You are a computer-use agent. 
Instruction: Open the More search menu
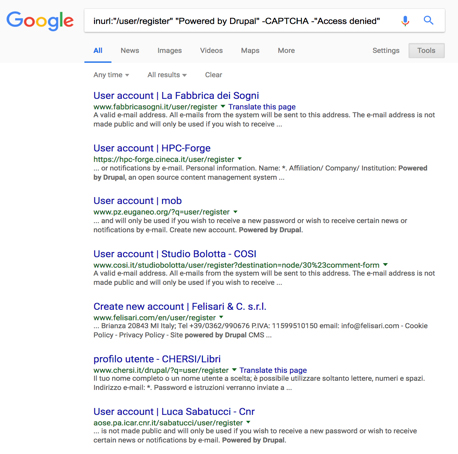[286, 51]
